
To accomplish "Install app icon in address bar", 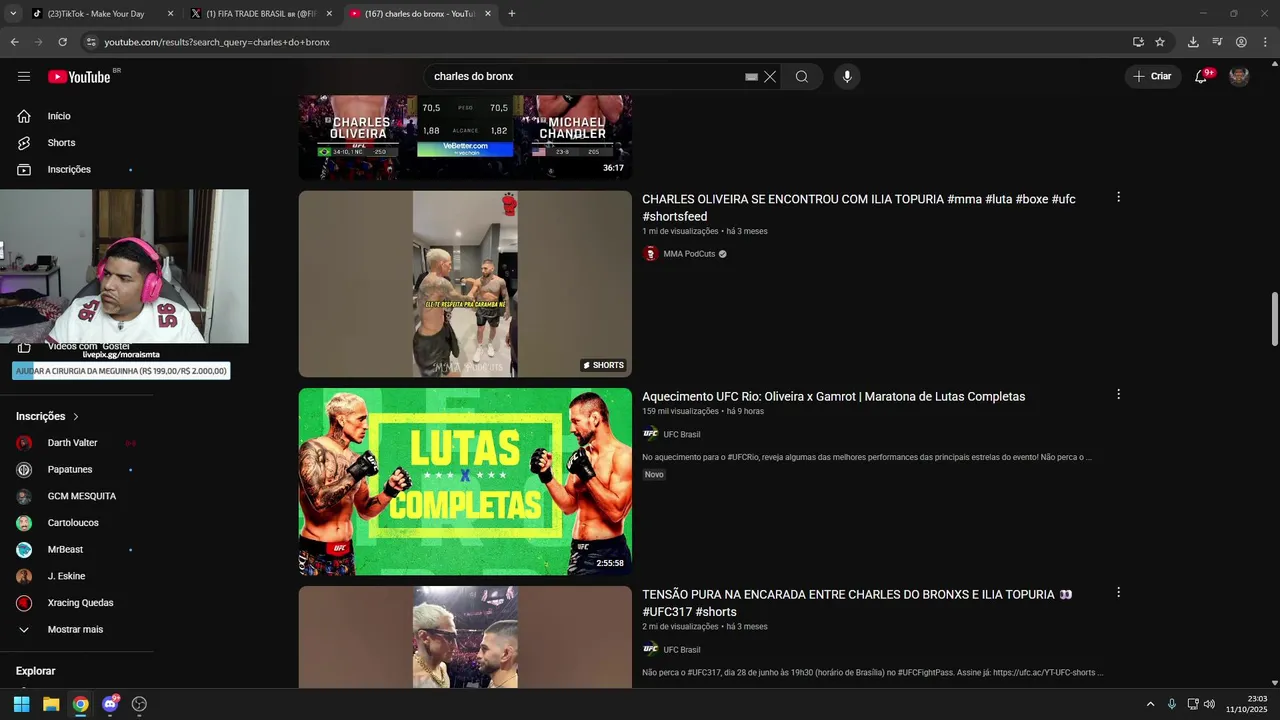I will click(1138, 42).
